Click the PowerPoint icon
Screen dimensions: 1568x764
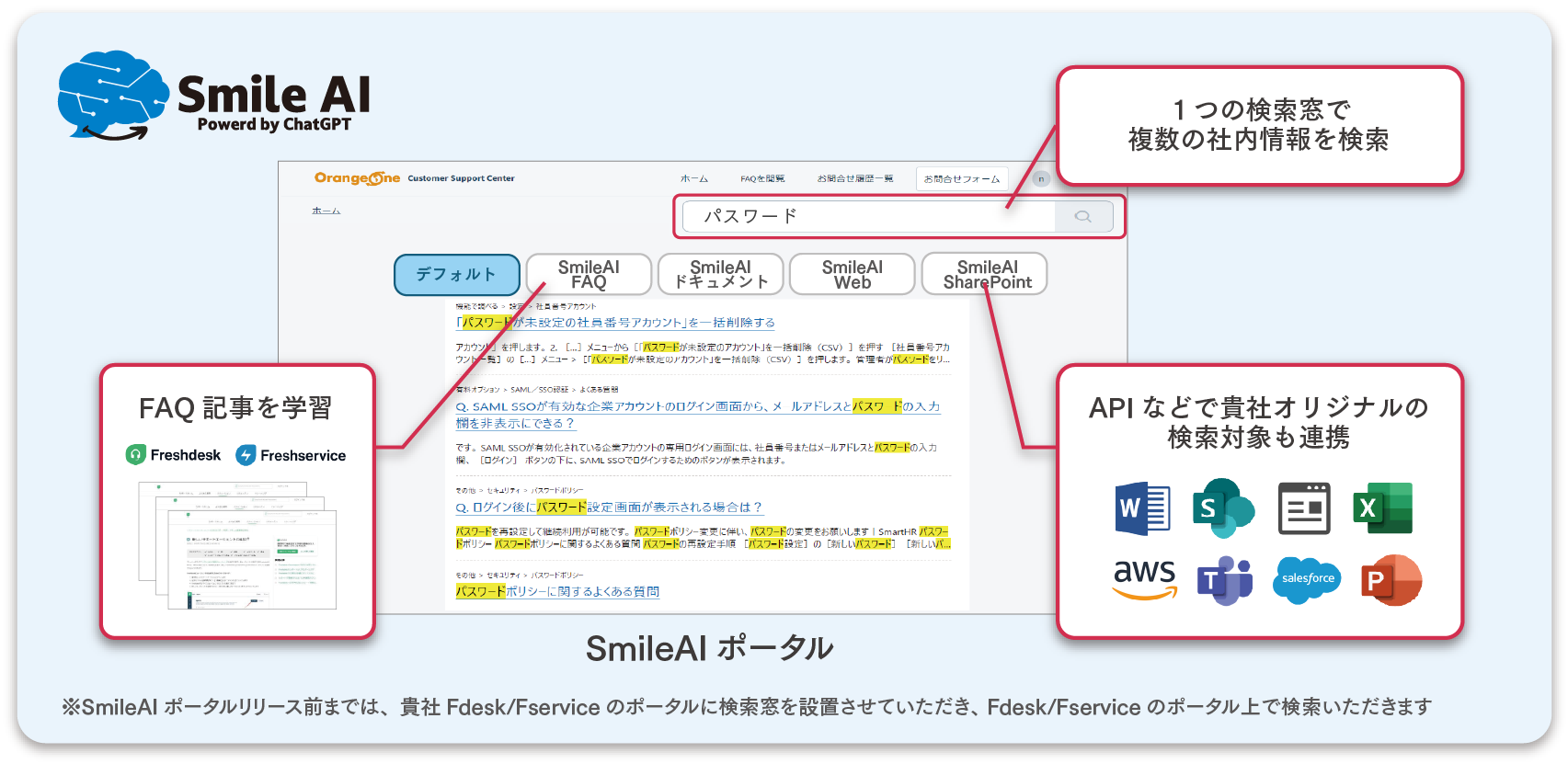coord(1391,580)
